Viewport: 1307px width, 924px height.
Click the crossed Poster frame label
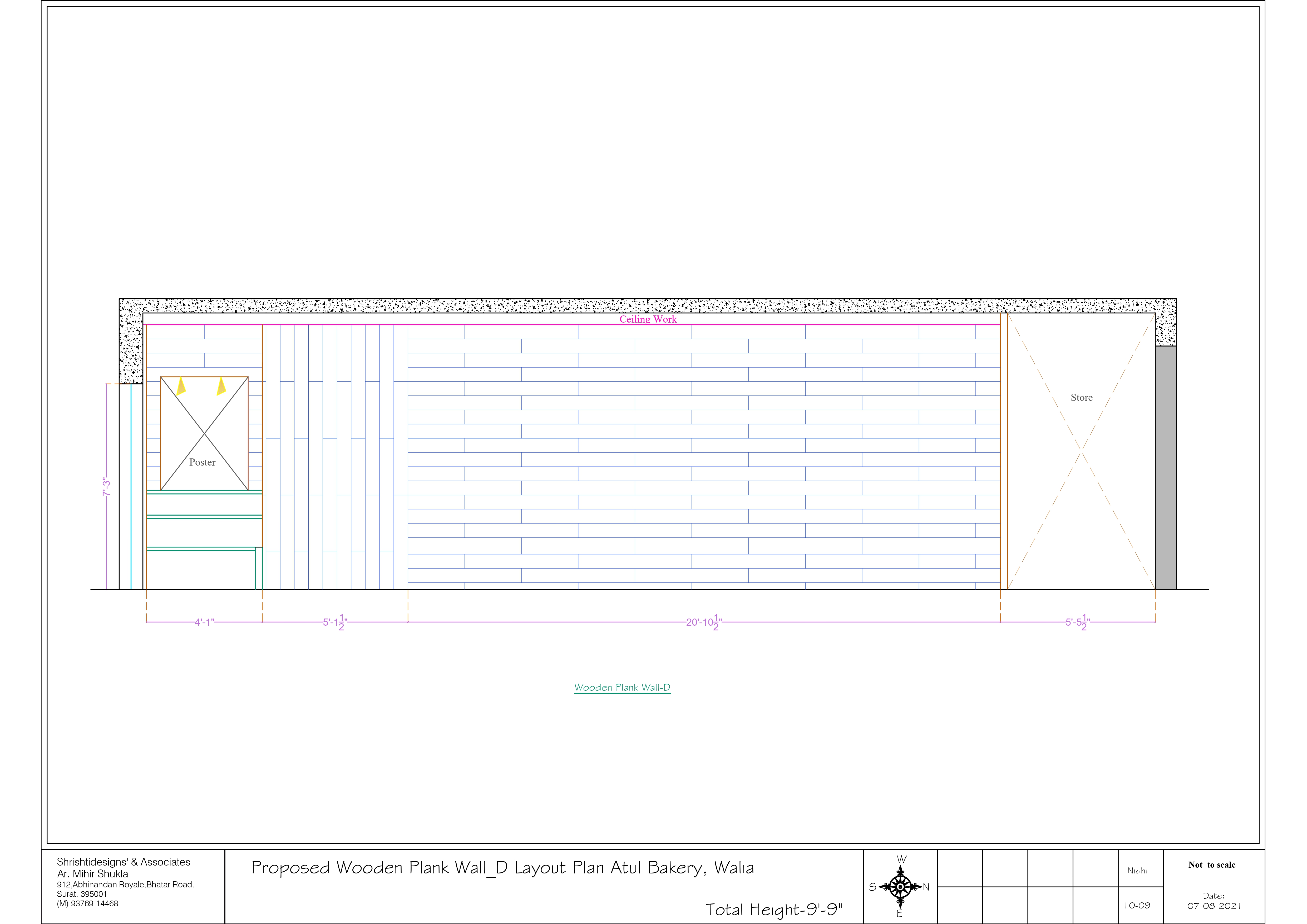[203, 462]
